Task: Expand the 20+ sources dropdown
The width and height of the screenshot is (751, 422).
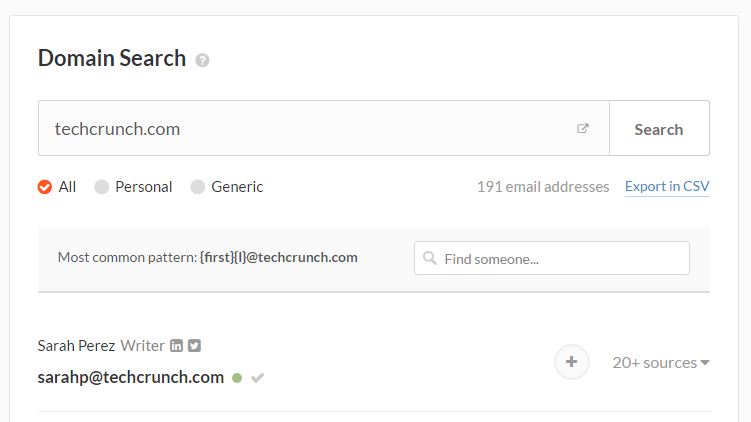Action: 660,363
